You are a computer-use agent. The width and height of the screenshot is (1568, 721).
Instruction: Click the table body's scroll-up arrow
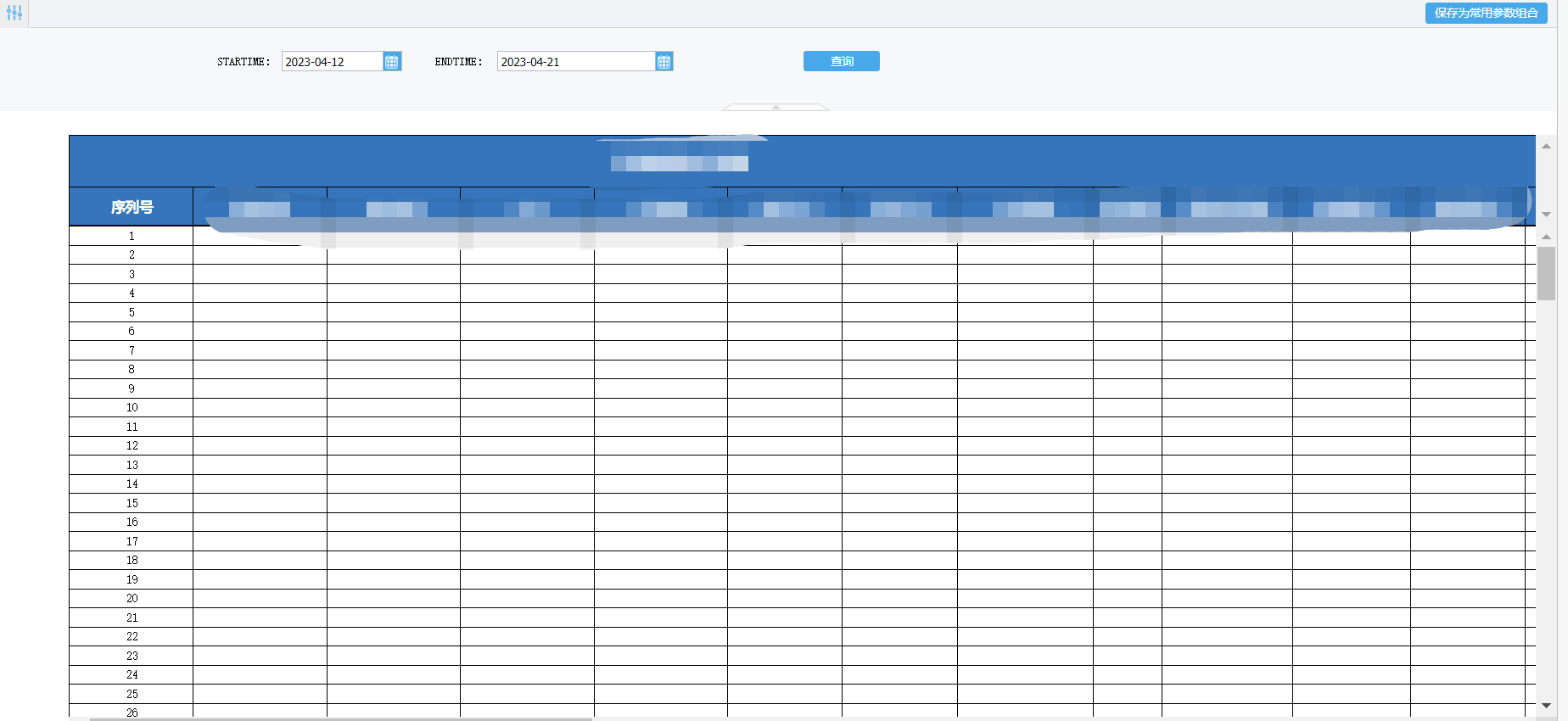1546,237
